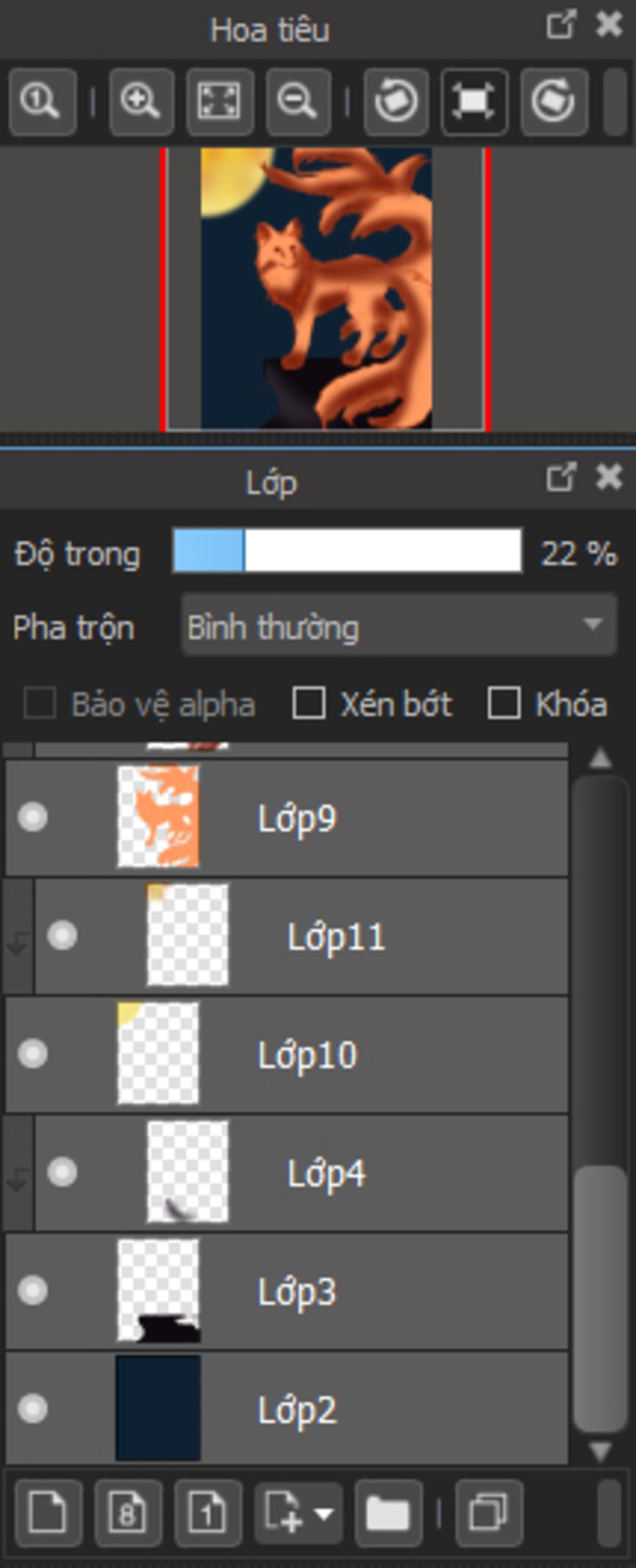Open the add-layer-options dropdown arrow
The image size is (636, 1568).
(324, 1513)
